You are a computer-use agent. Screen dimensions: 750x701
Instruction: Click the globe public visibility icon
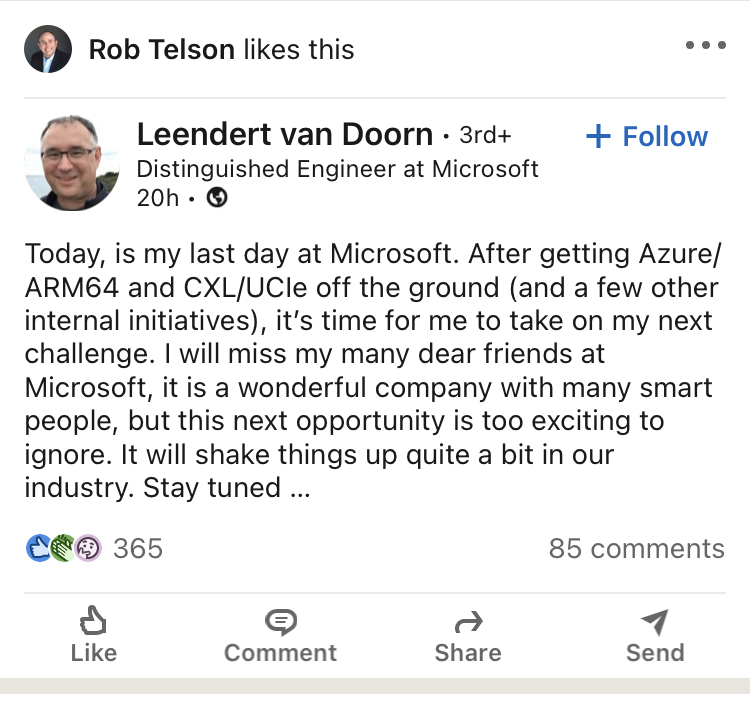[x=217, y=197]
